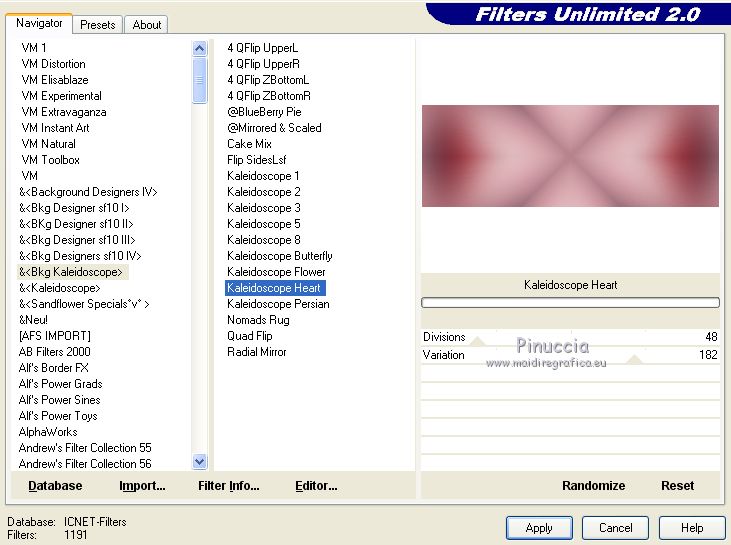Choose Kaleidoscope Flower filter
Screen dimensions: 731x545
276,272
